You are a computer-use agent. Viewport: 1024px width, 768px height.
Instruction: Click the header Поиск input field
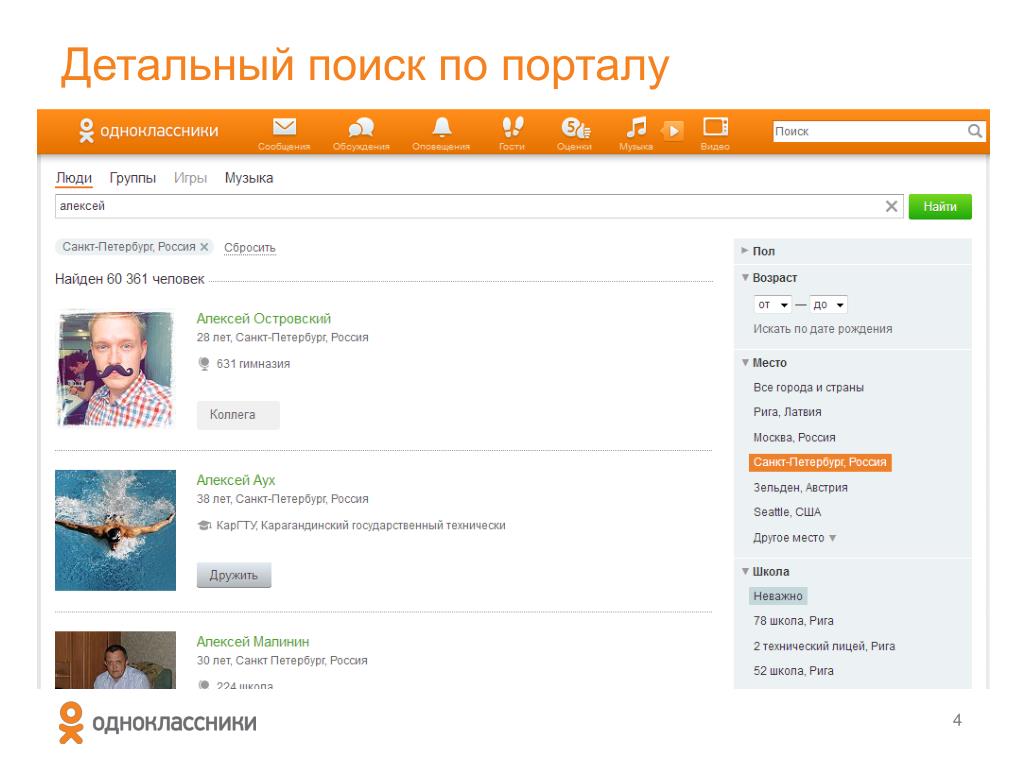[x=871, y=131]
